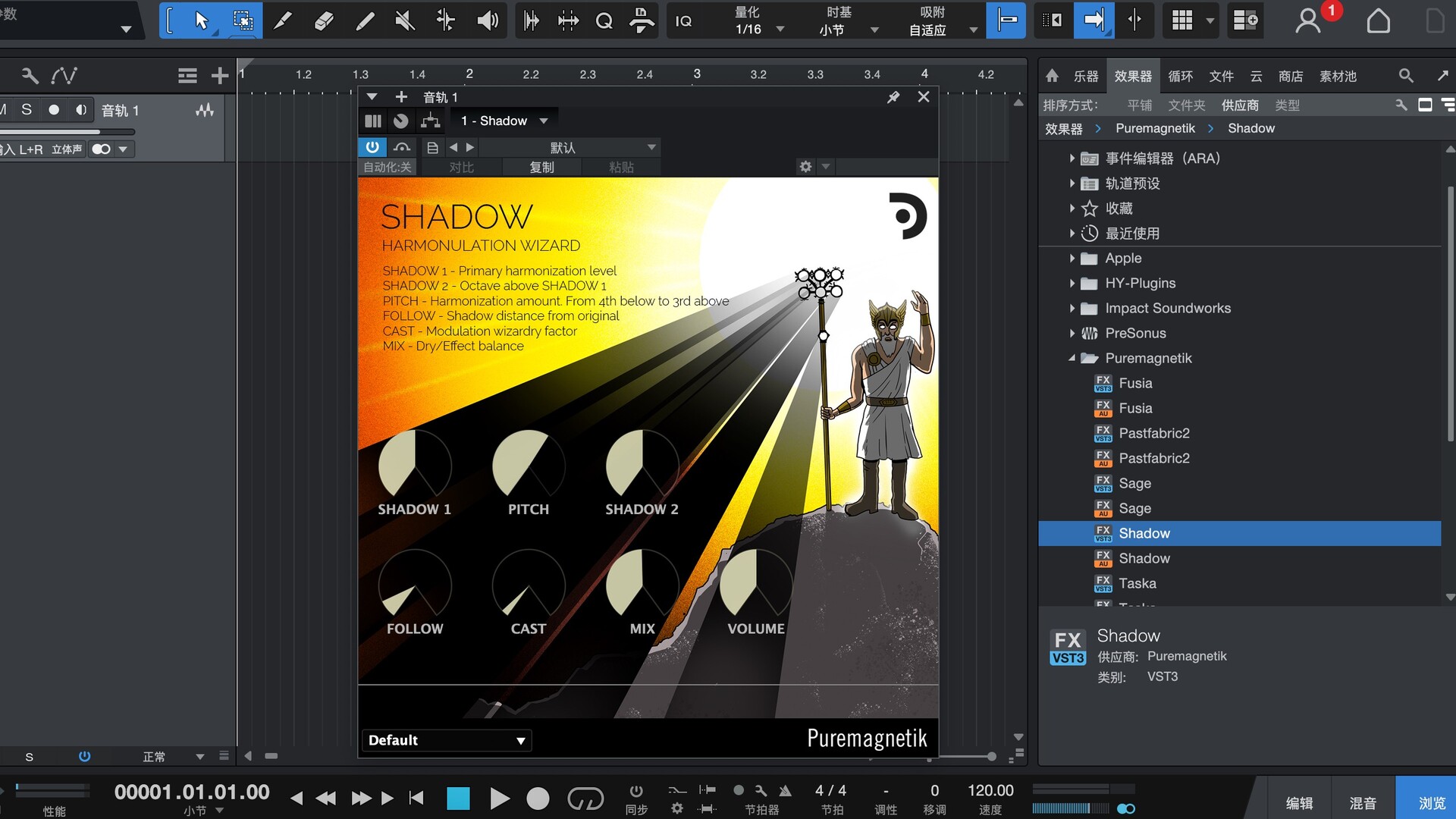
Task: Open metronome settings icon
Action: coord(761,790)
